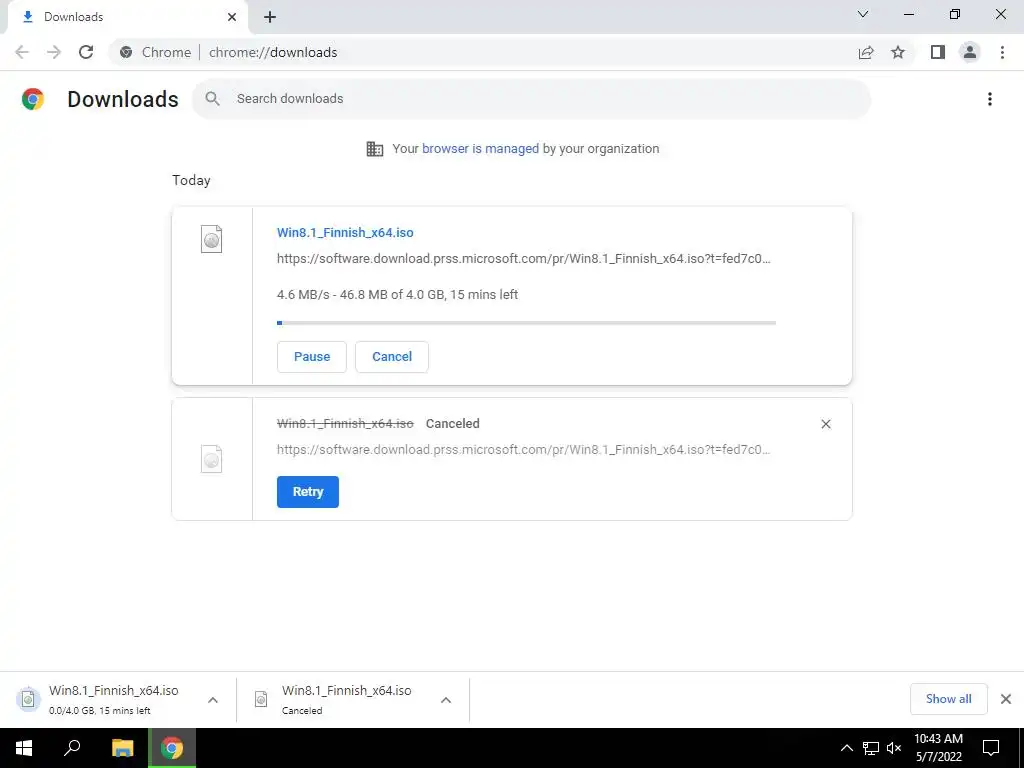Expand options for the downloading shelf item

coord(213,700)
